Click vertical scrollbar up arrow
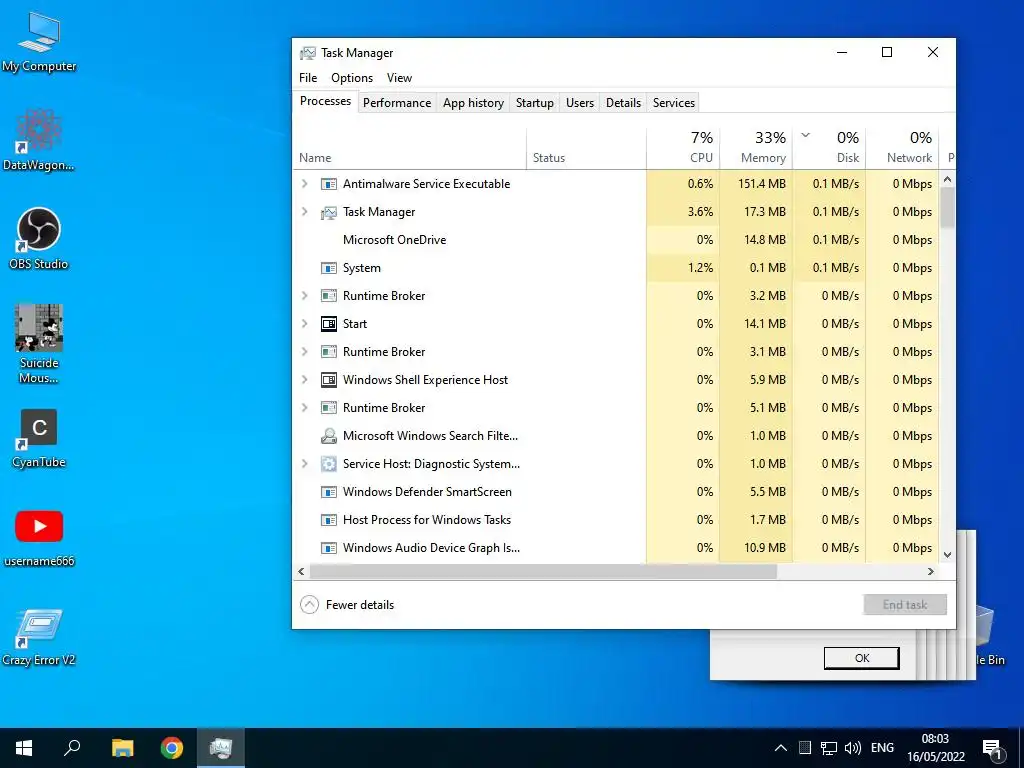This screenshot has height=768, width=1024. (x=947, y=179)
